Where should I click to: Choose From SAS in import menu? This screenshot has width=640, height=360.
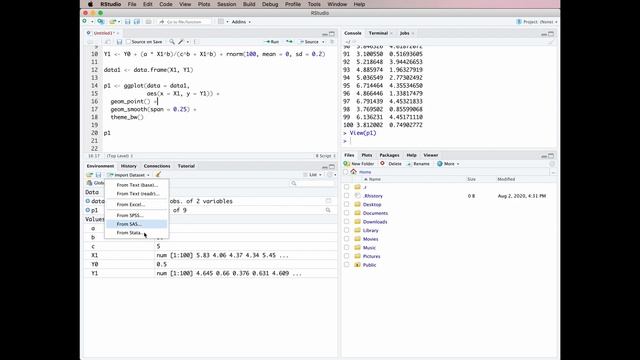click(x=136, y=224)
